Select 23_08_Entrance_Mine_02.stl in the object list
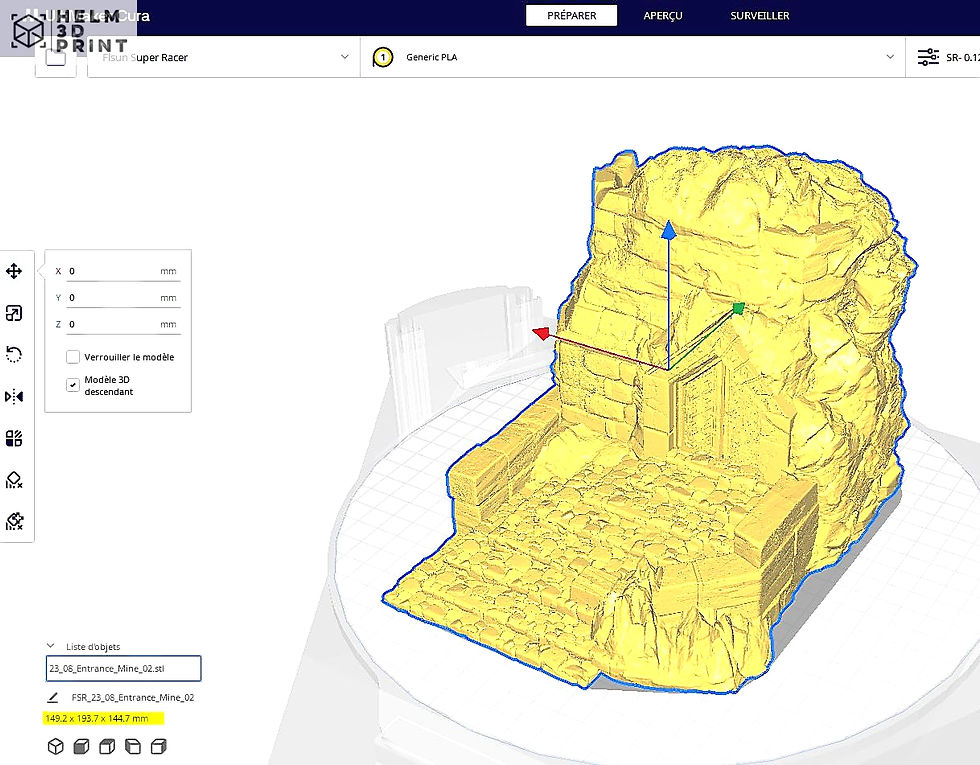 pyautogui.click(x=123, y=668)
